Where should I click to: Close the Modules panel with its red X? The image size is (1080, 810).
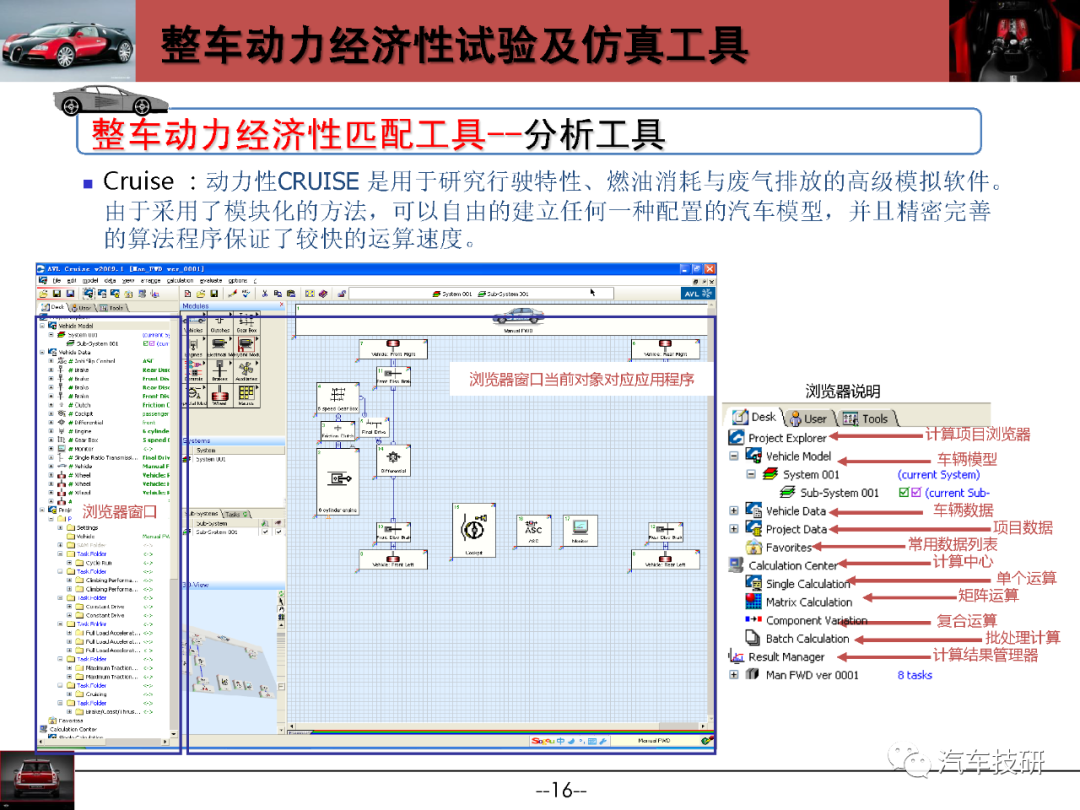pos(281,305)
